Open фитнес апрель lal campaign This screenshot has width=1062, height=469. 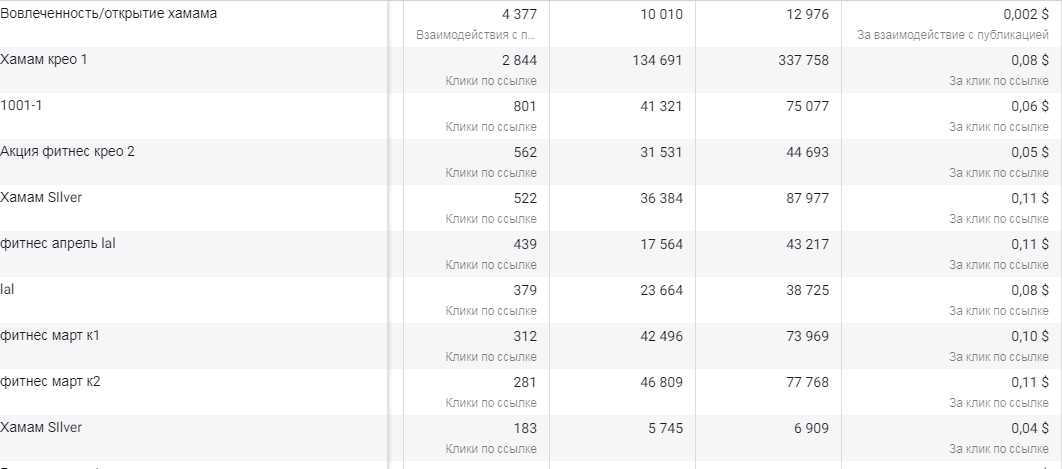coord(58,243)
